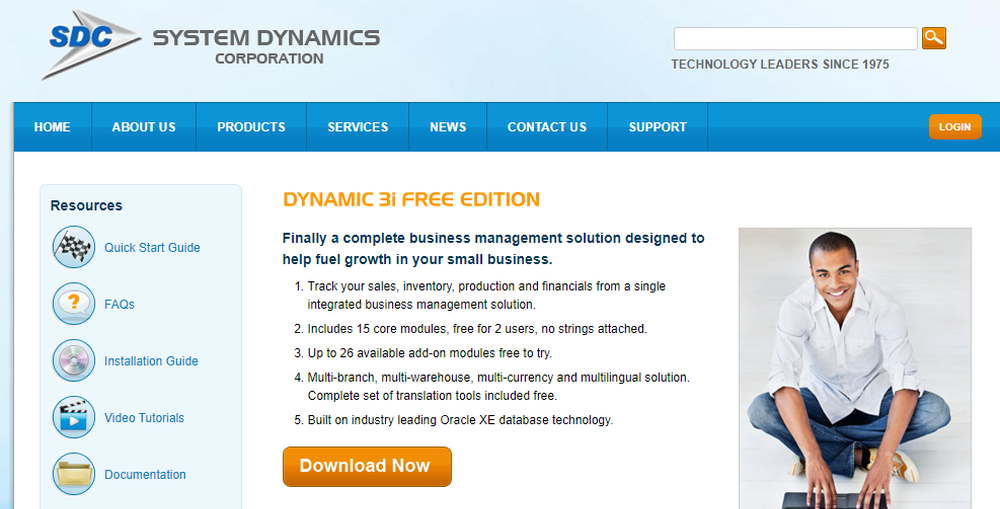Click the 'Up to 26 available add-on modules' item
1000x509 pixels.
[430, 353]
